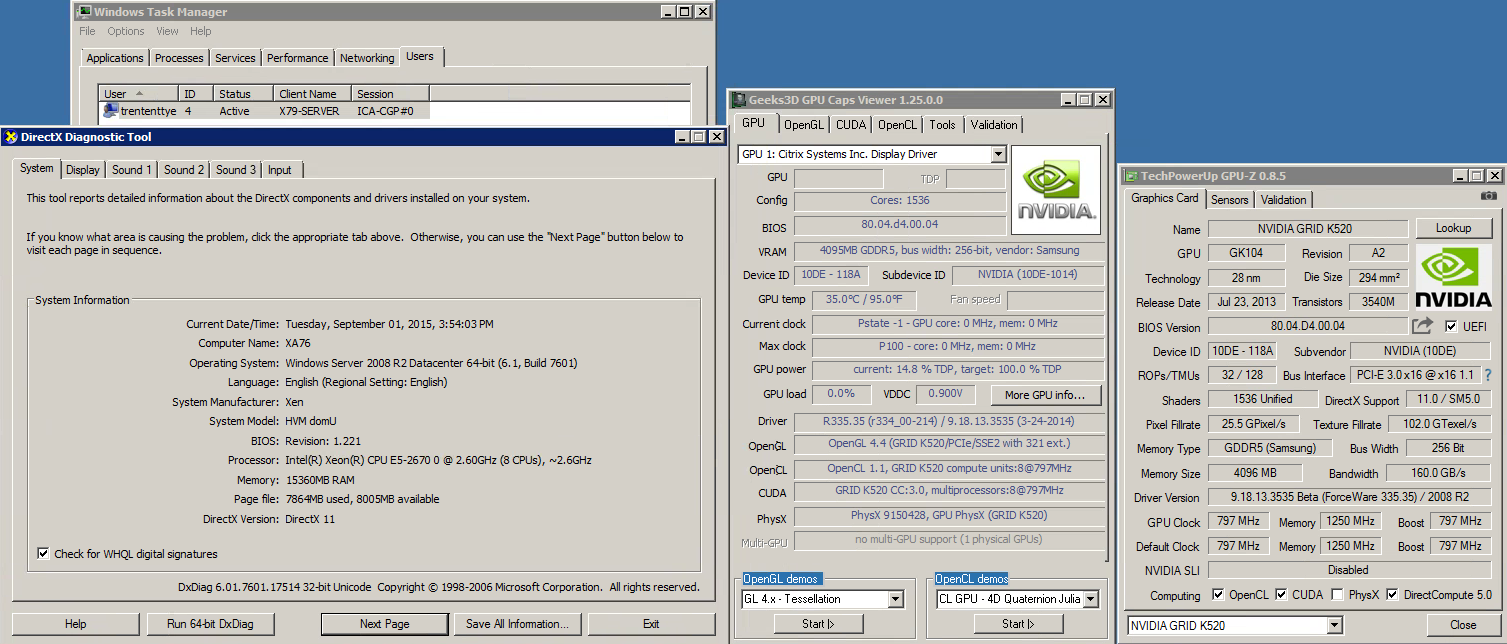This screenshot has height=644, width=1507.
Task: Select the DxDiag Display tab
Action: click(x=82, y=170)
